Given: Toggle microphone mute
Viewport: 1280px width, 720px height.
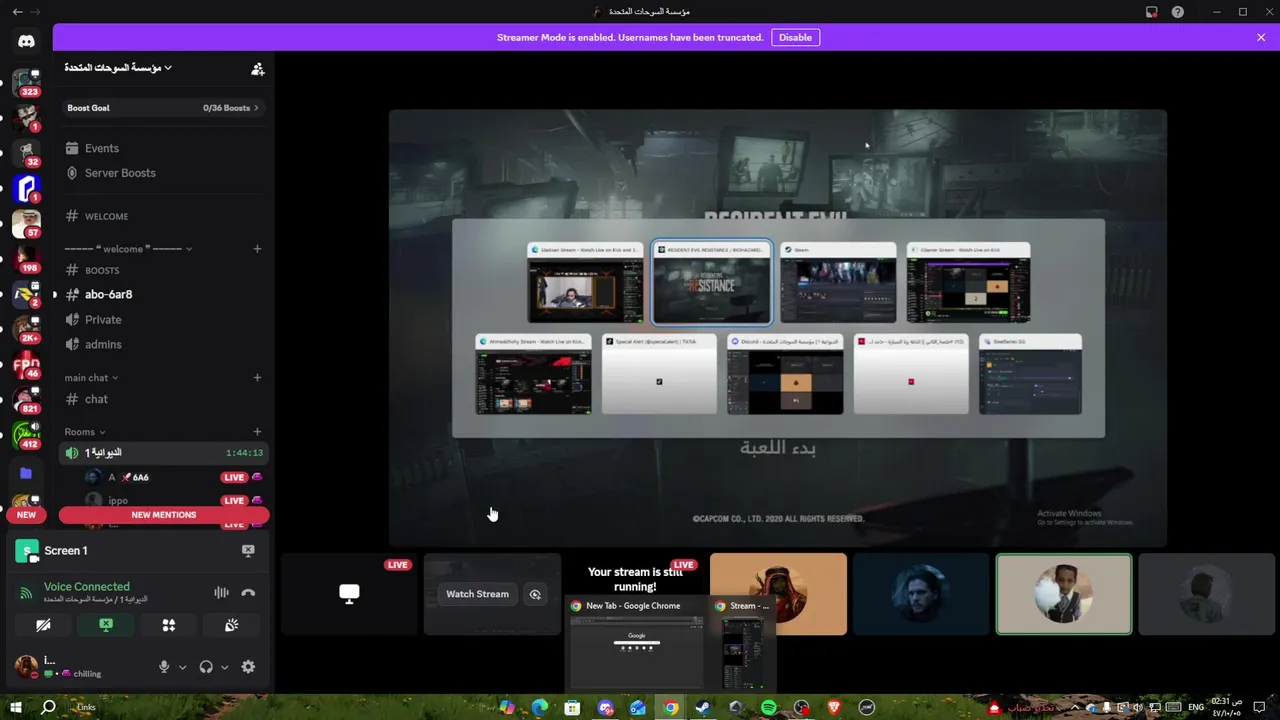Looking at the screenshot, I should click(164, 667).
